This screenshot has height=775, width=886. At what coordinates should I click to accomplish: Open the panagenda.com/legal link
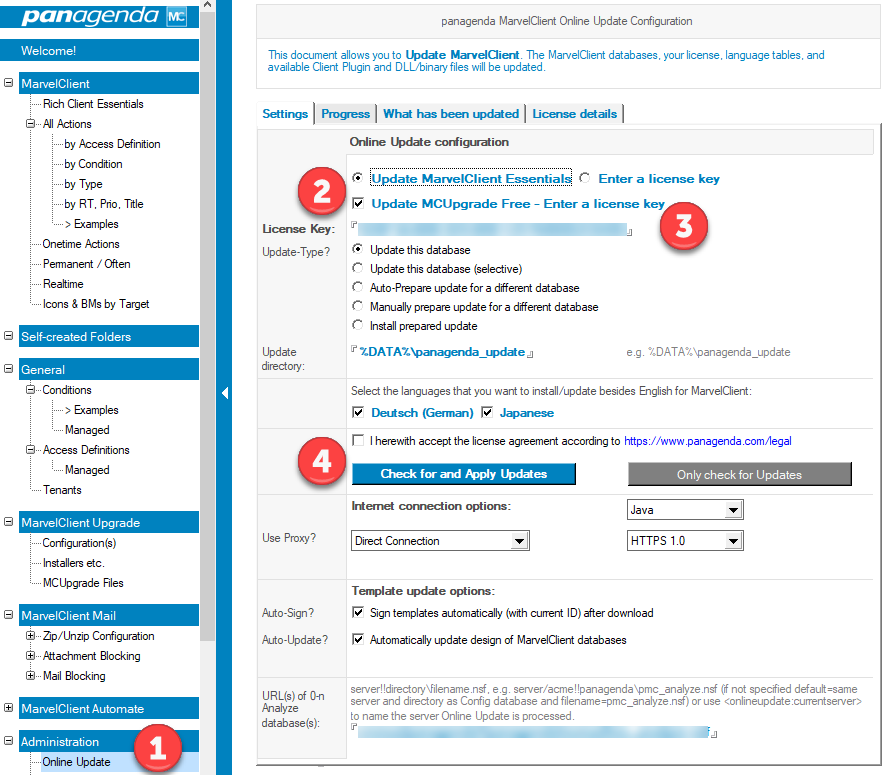(x=707, y=441)
